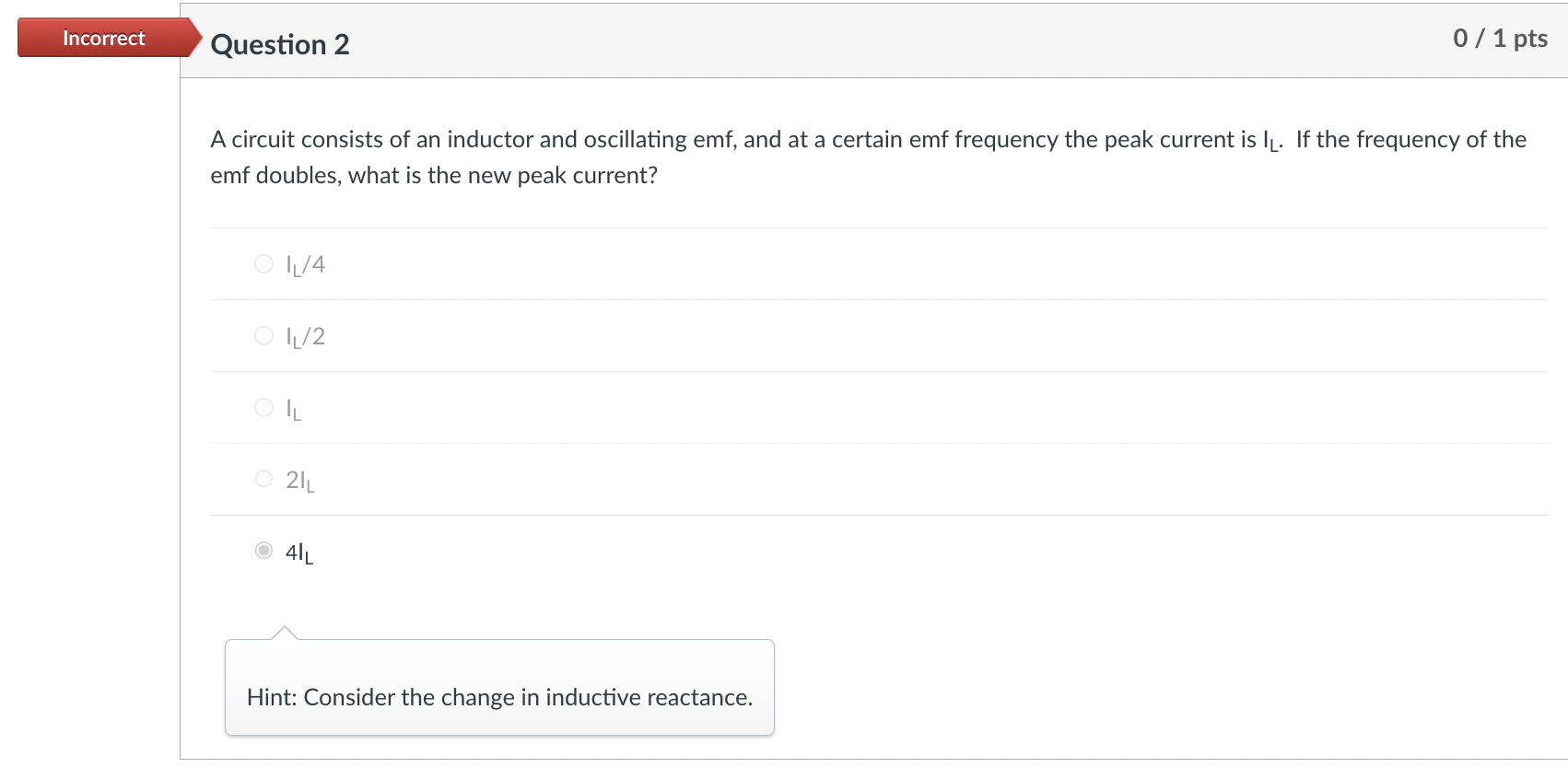
Task: Pick the 2I_L radio button
Action: tap(263, 479)
